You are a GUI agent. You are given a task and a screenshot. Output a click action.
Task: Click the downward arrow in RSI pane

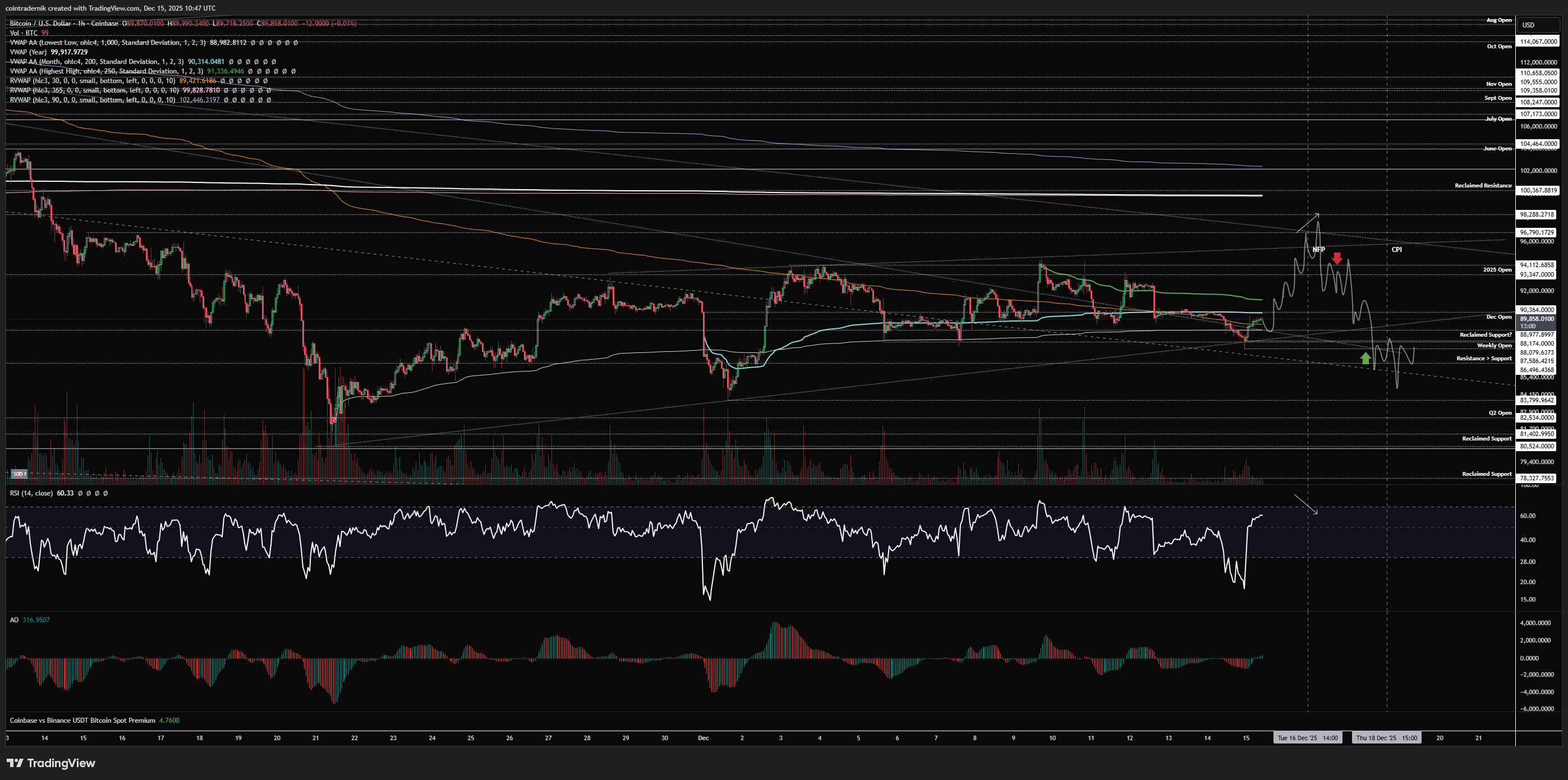1305,504
